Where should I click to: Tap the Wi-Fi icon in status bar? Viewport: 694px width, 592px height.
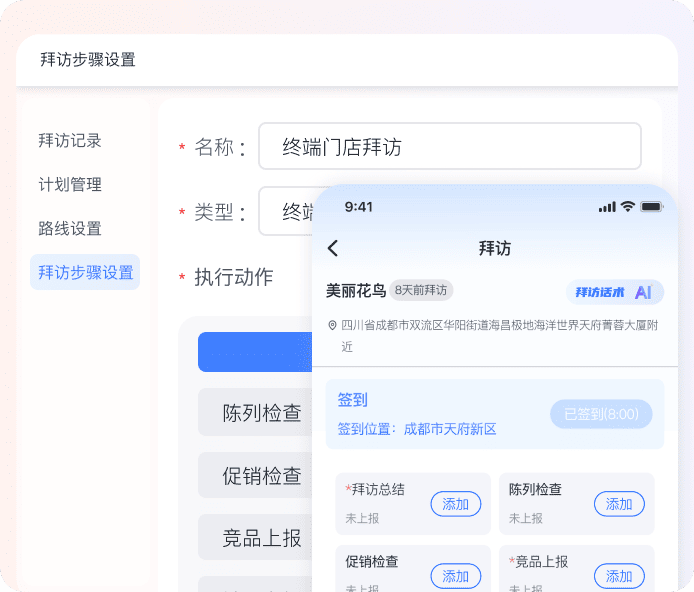point(628,207)
